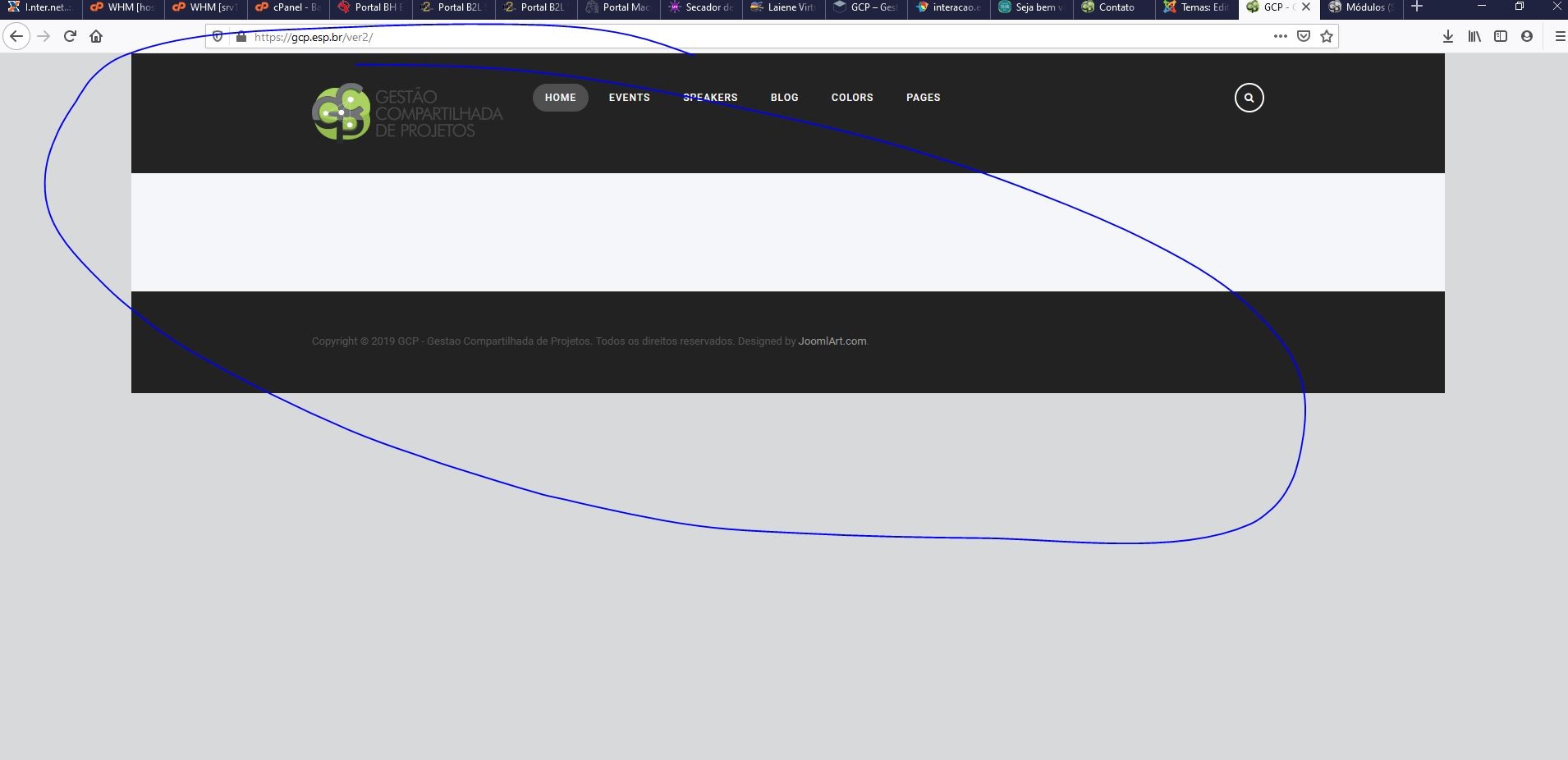Switch to the Laiene Virt tab
The image size is (1568, 760).
784,7
